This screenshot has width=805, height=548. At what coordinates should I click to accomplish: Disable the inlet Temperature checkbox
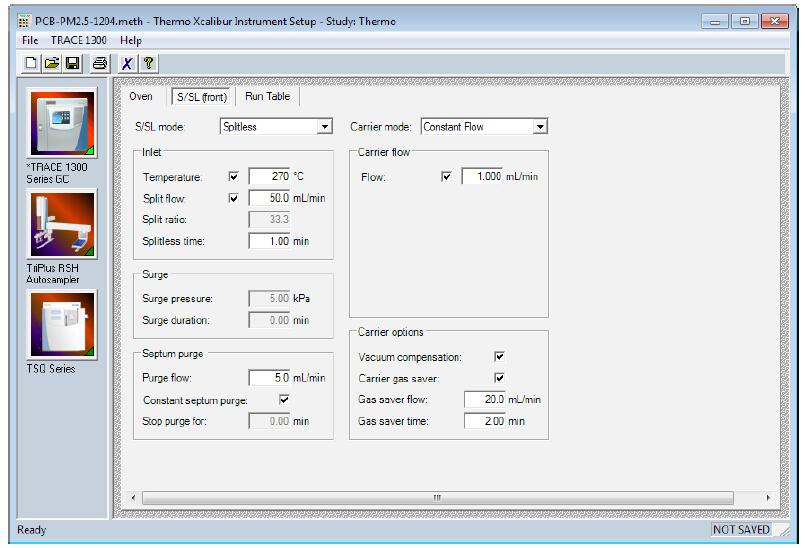234,177
